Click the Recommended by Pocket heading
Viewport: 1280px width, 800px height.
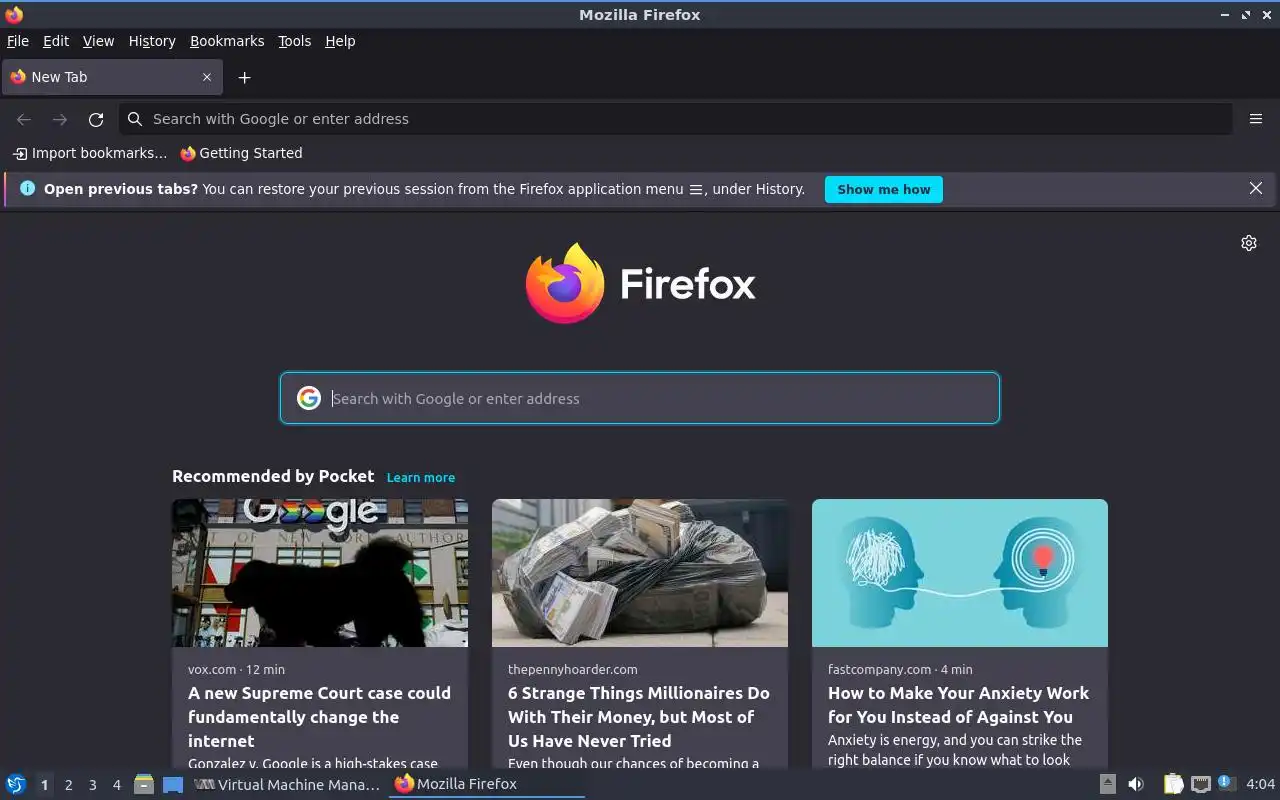[273, 476]
